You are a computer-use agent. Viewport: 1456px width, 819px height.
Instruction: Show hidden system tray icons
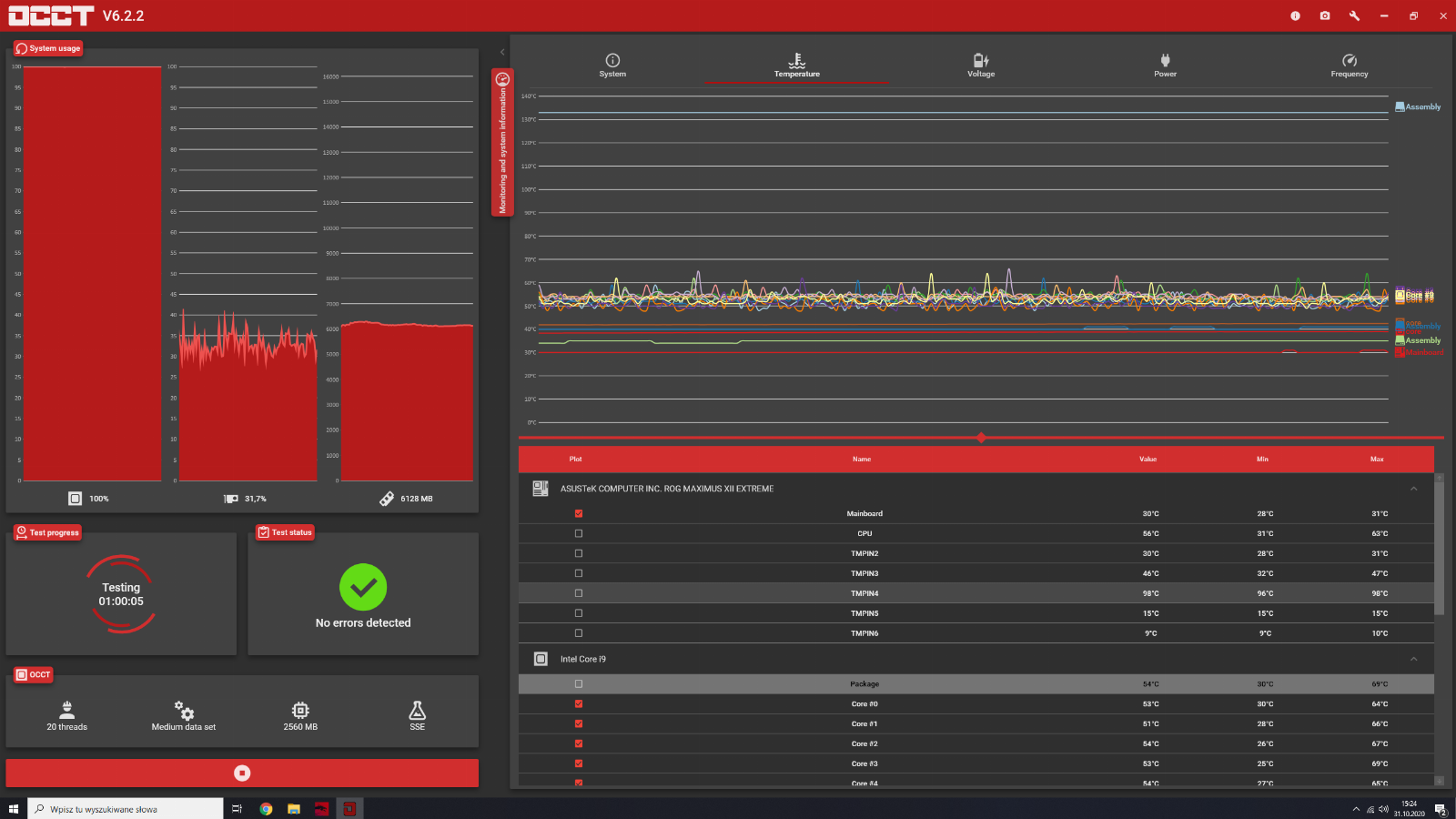tap(1356, 809)
